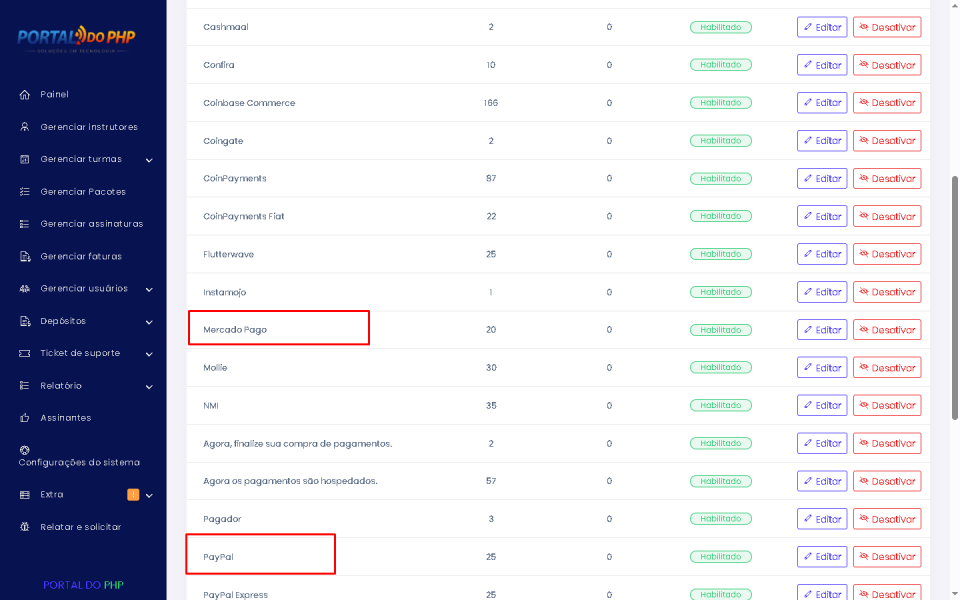Click the Depósitos icon in sidebar

point(24,321)
